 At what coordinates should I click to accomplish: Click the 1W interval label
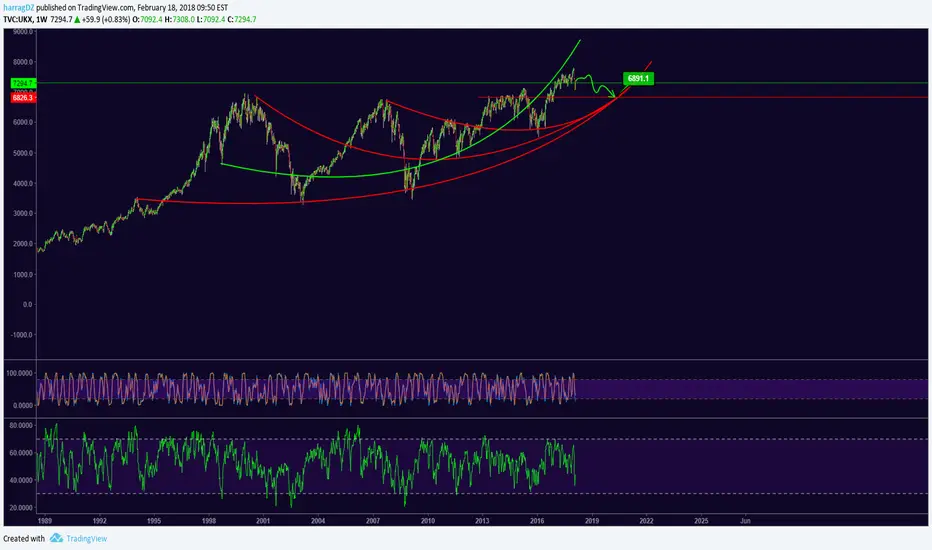click(42, 20)
